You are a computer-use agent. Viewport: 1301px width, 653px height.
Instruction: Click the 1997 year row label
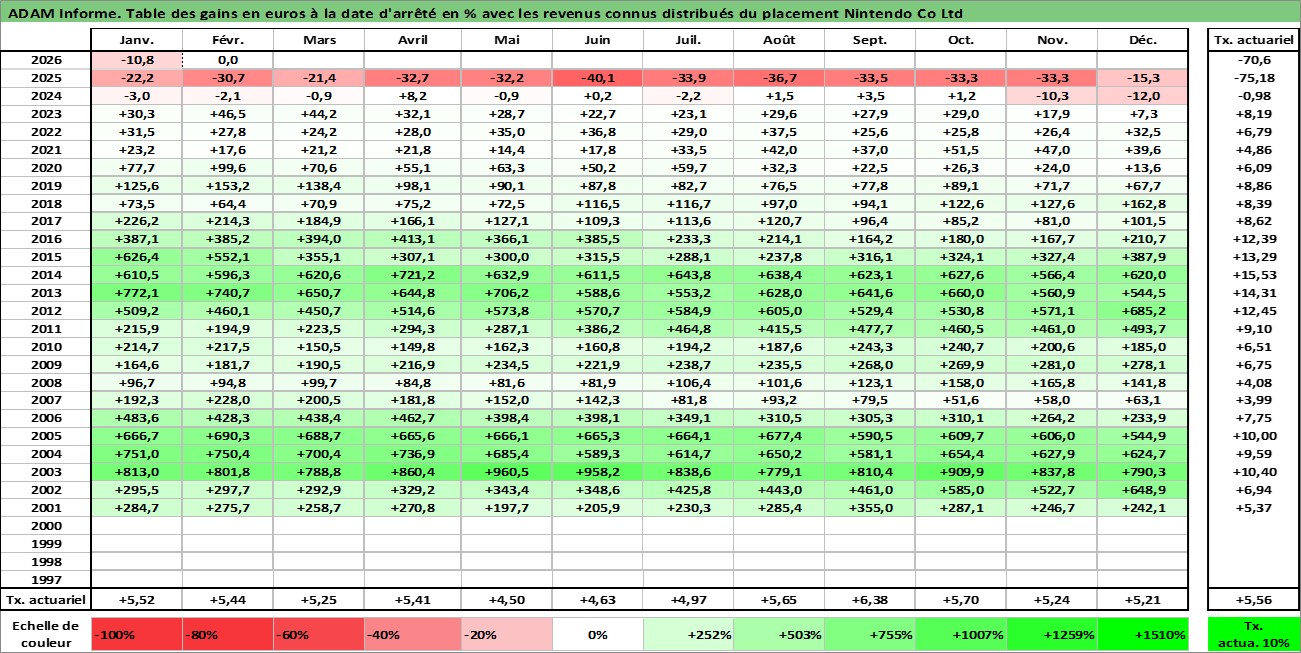46,580
